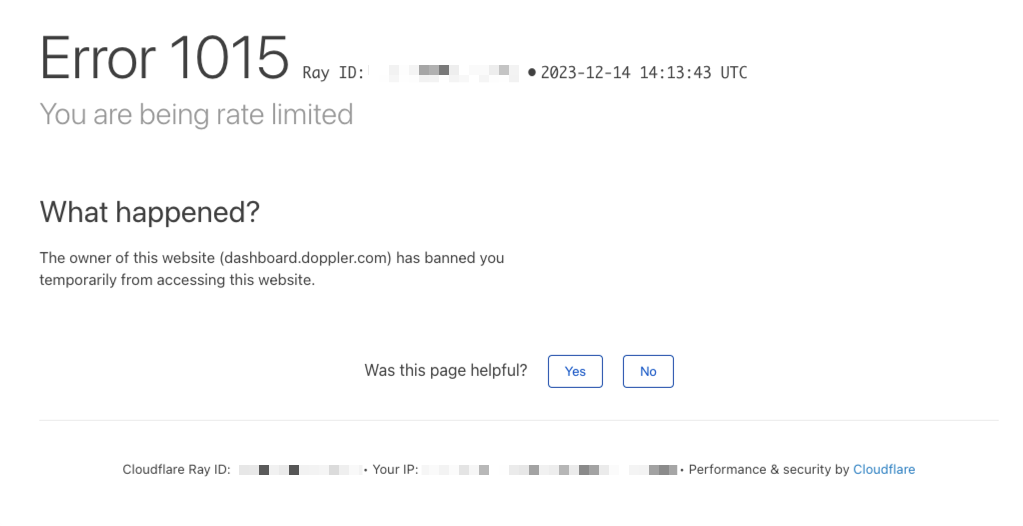Viewport: 1023px width, 526px height.
Task: Click 'Performance & security by' footer text
Action: [x=769, y=469]
